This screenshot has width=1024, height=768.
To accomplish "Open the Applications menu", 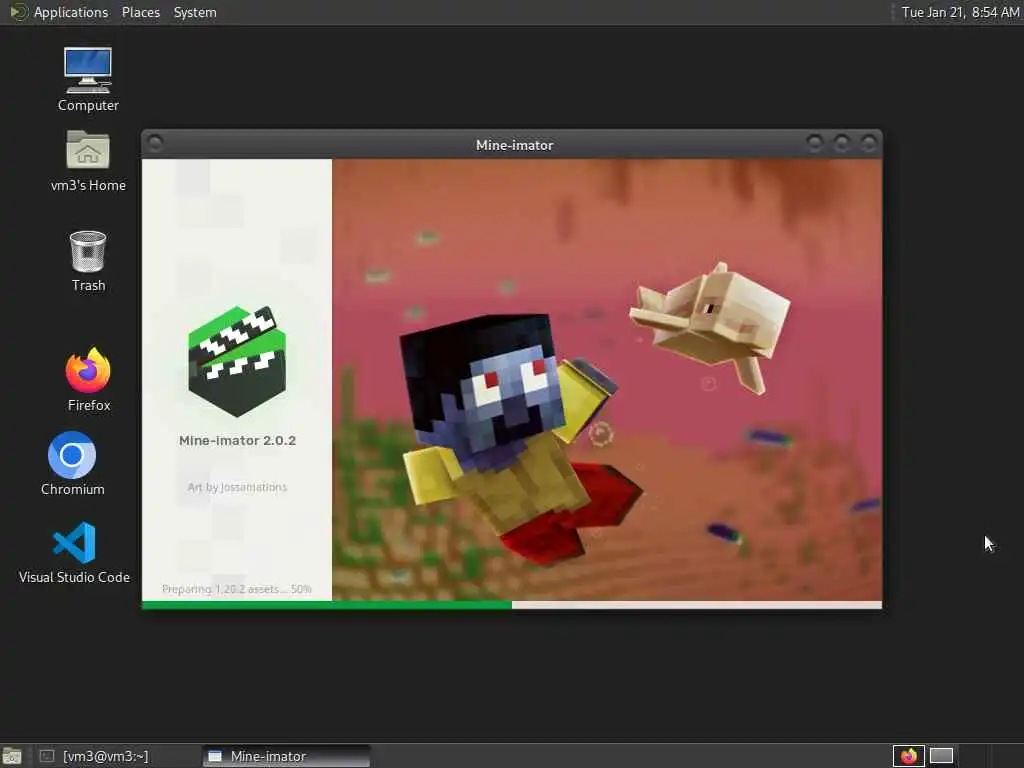I will coord(71,12).
